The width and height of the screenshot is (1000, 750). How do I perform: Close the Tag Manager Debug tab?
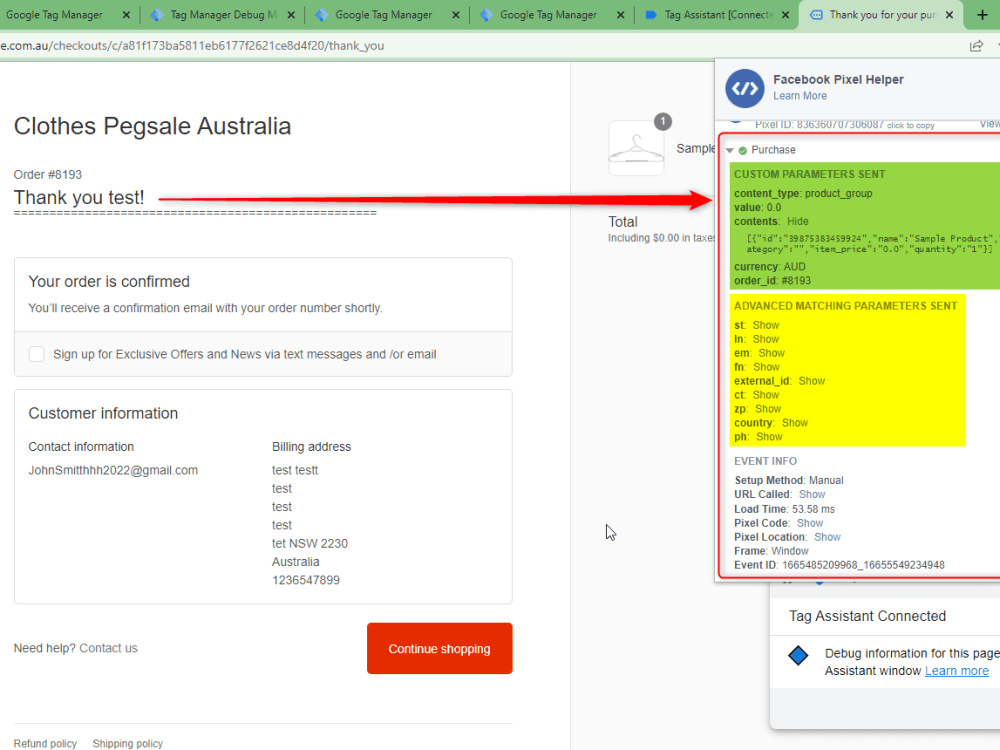pyautogui.click(x=291, y=15)
